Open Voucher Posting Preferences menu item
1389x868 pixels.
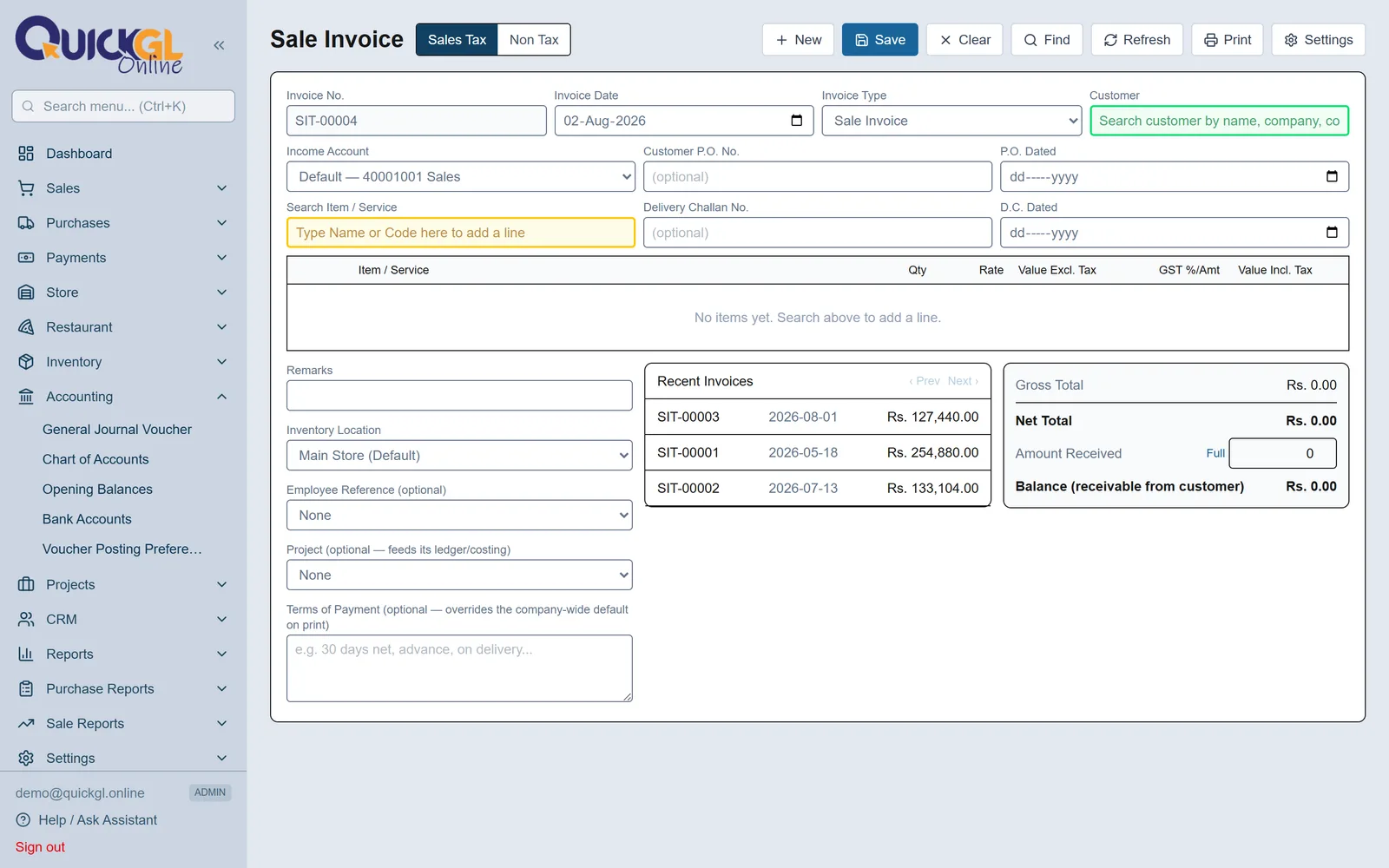pyautogui.click(x=122, y=549)
